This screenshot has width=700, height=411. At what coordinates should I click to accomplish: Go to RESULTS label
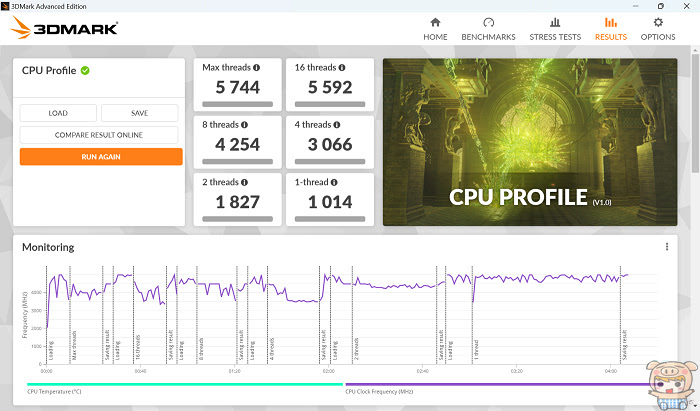click(x=611, y=37)
